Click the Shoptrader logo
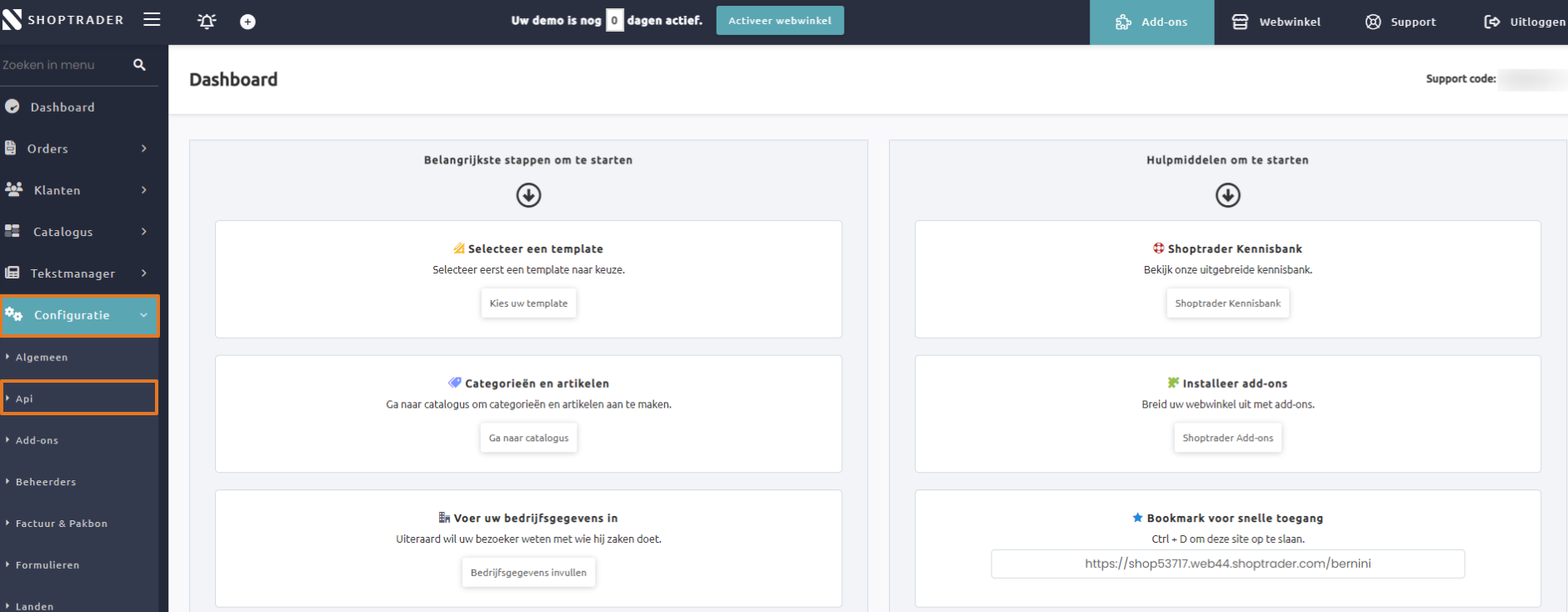The width and height of the screenshot is (1568, 612). tap(62, 19)
